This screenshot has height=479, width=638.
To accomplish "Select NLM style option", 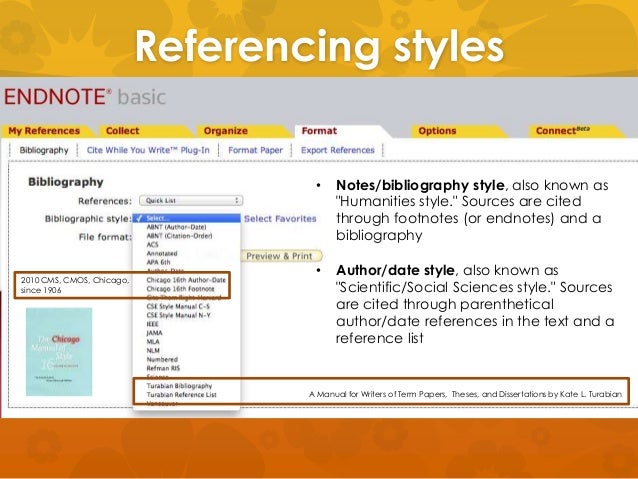I will tap(153, 351).
